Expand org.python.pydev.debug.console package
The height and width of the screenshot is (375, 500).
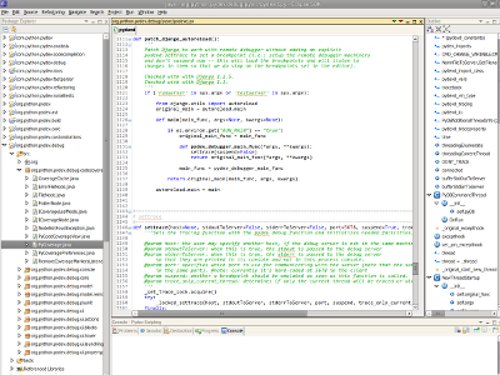tap(19, 269)
